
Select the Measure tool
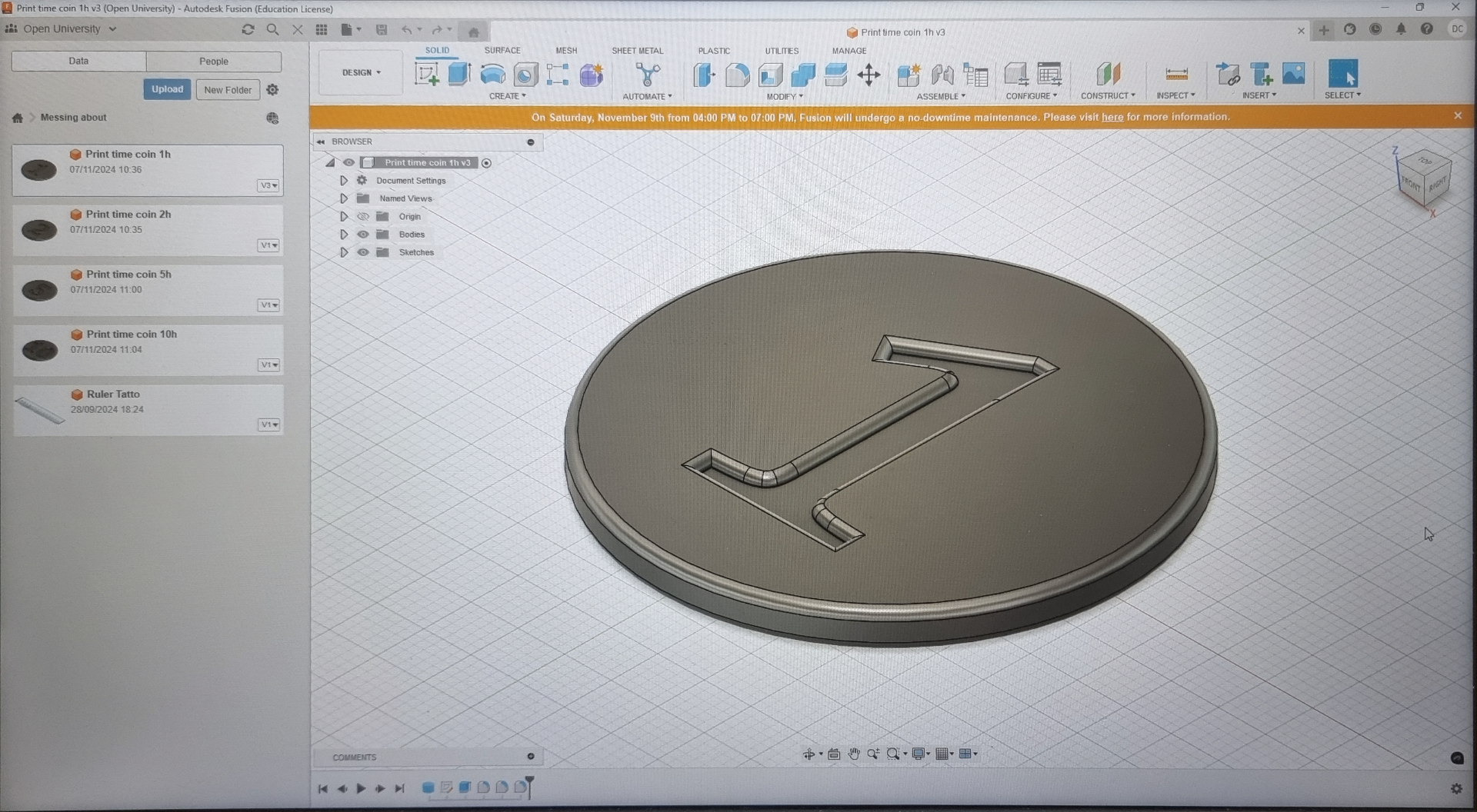tap(1176, 75)
